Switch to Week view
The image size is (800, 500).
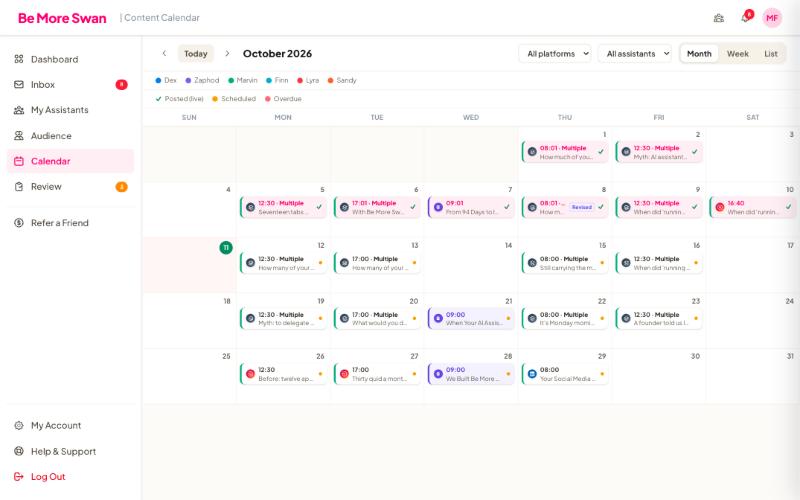coord(737,54)
